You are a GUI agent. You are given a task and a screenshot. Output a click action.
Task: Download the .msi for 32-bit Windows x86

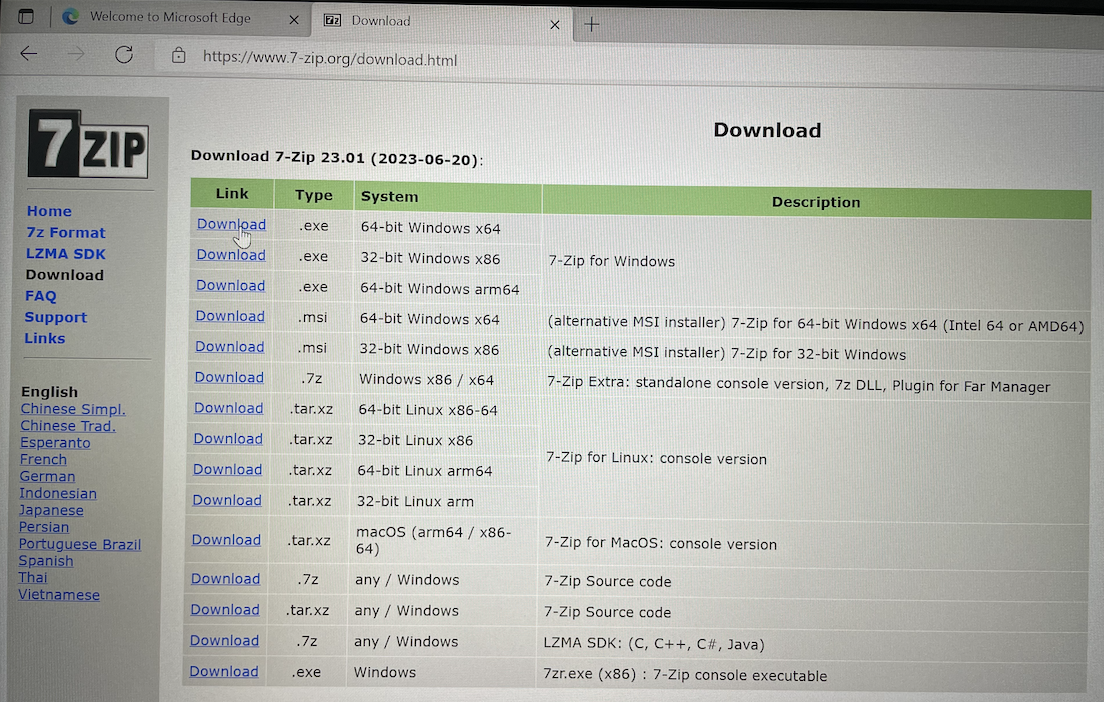pos(230,346)
